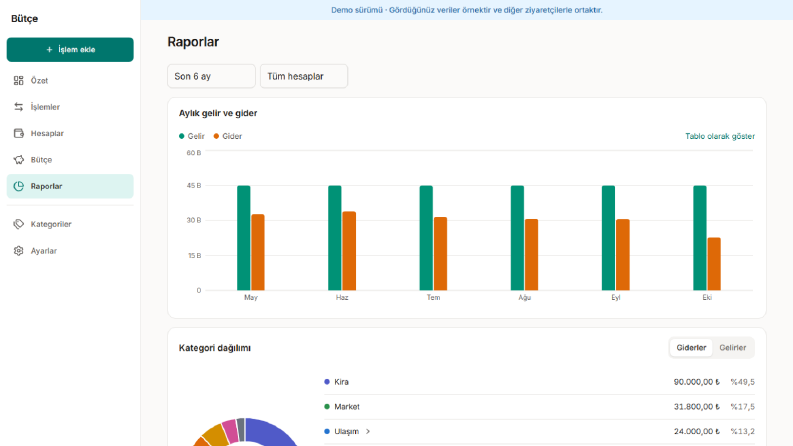Click the Kategoriler tag icon

pyautogui.click(x=19, y=224)
